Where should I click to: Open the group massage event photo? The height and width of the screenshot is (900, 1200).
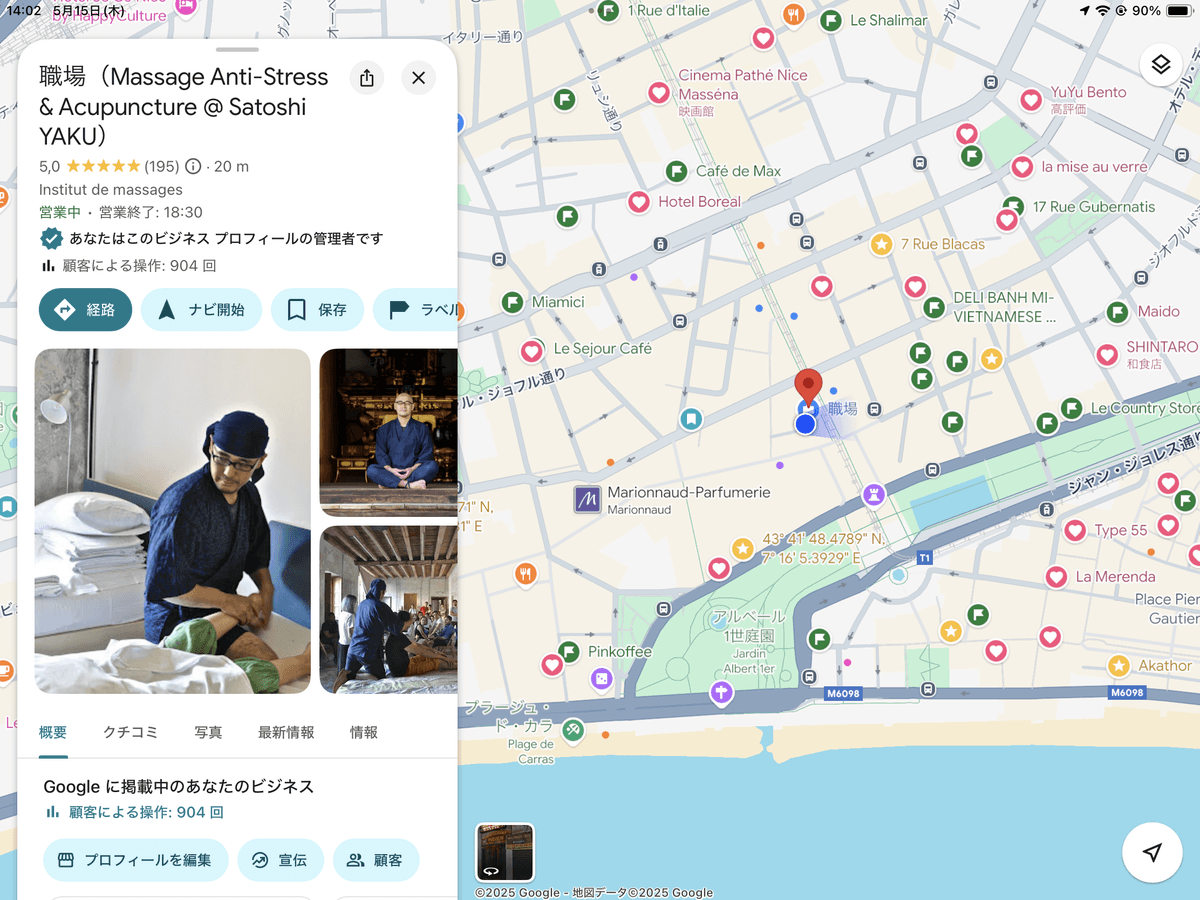(x=388, y=610)
